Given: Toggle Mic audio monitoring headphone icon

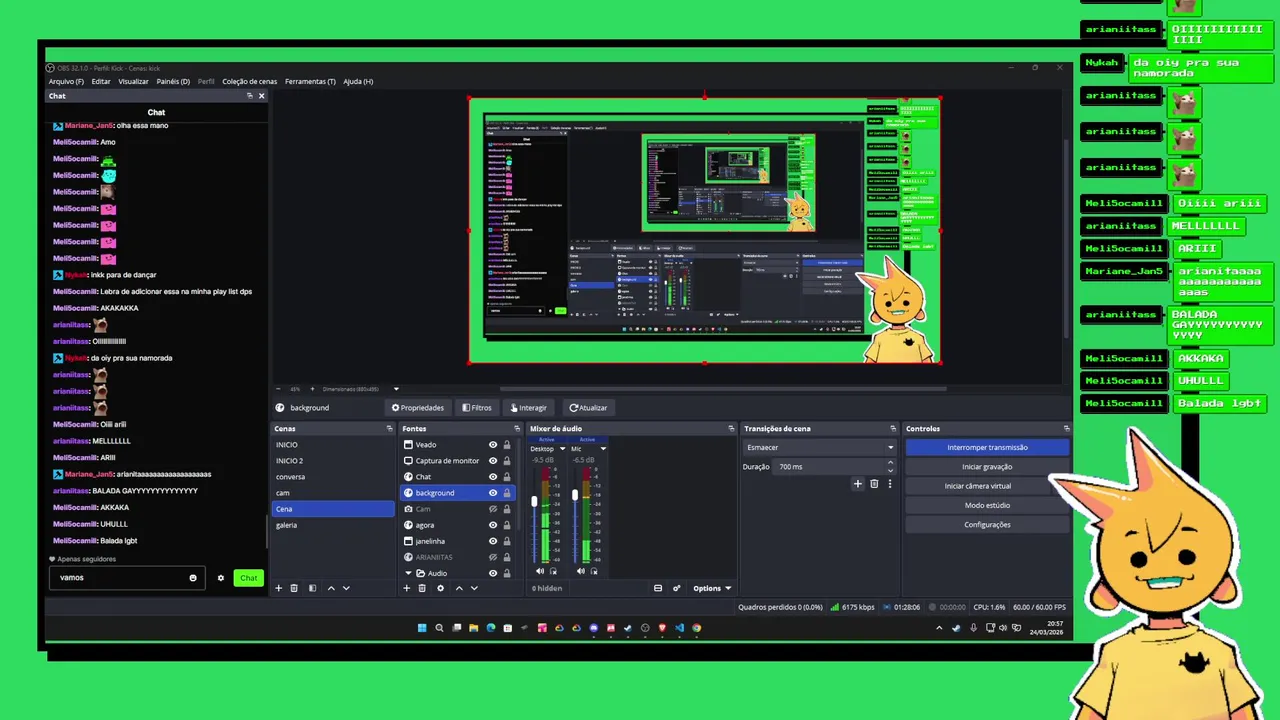Looking at the screenshot, I should [x=594, y=571].
